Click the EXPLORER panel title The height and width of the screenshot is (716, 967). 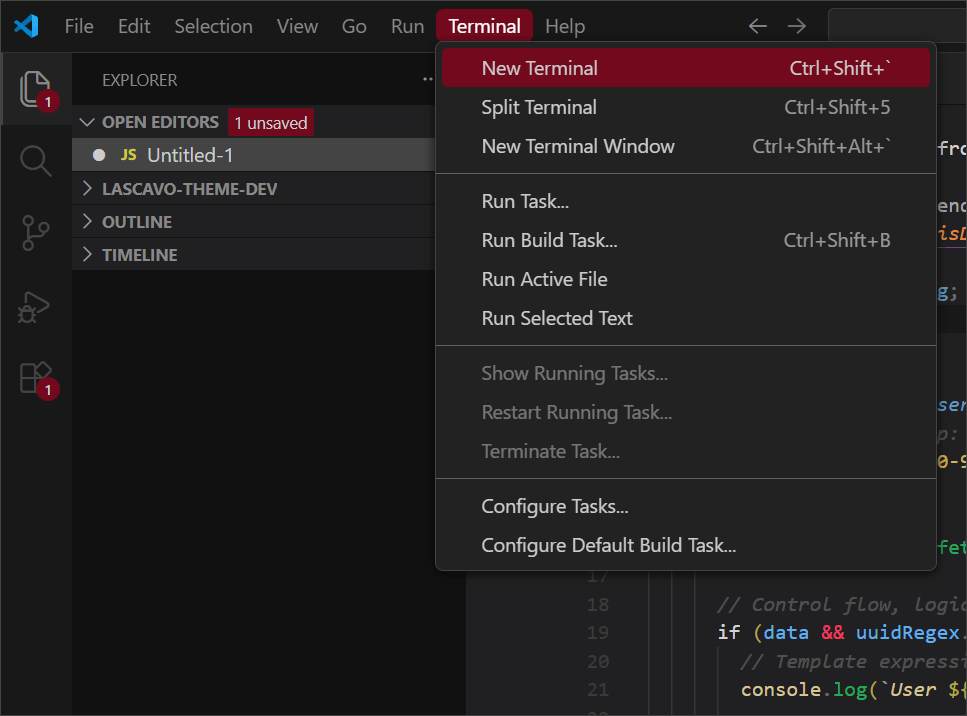pyautogui.click(x=139, y=80)
